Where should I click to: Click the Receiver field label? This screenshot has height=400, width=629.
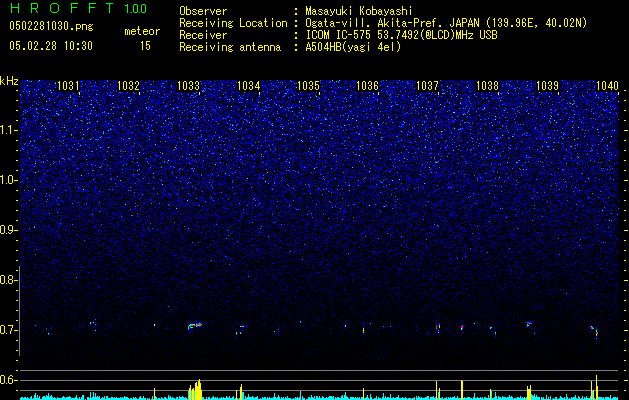(x=203, y=35)
